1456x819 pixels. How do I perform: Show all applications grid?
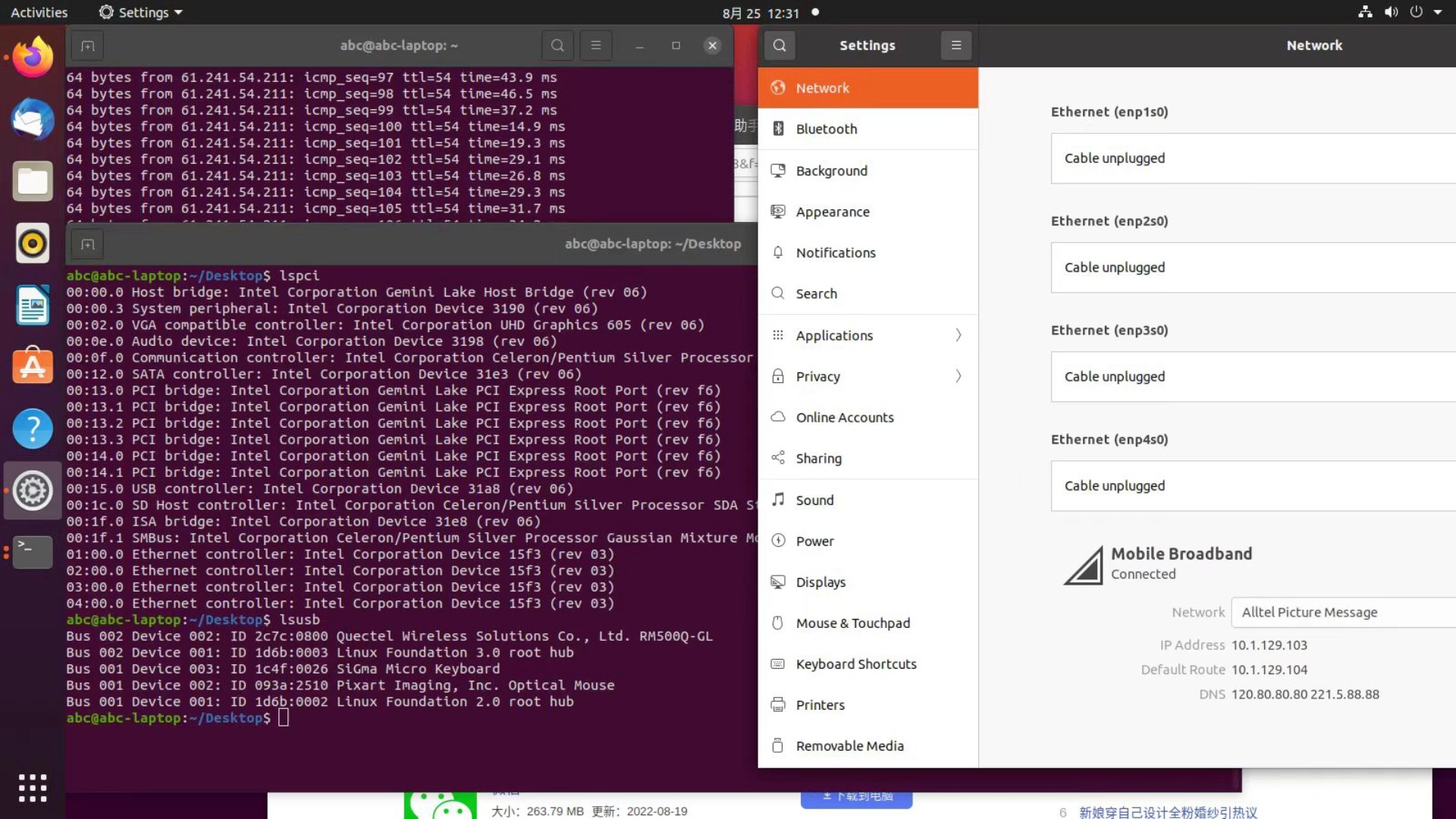pos(33,788)
